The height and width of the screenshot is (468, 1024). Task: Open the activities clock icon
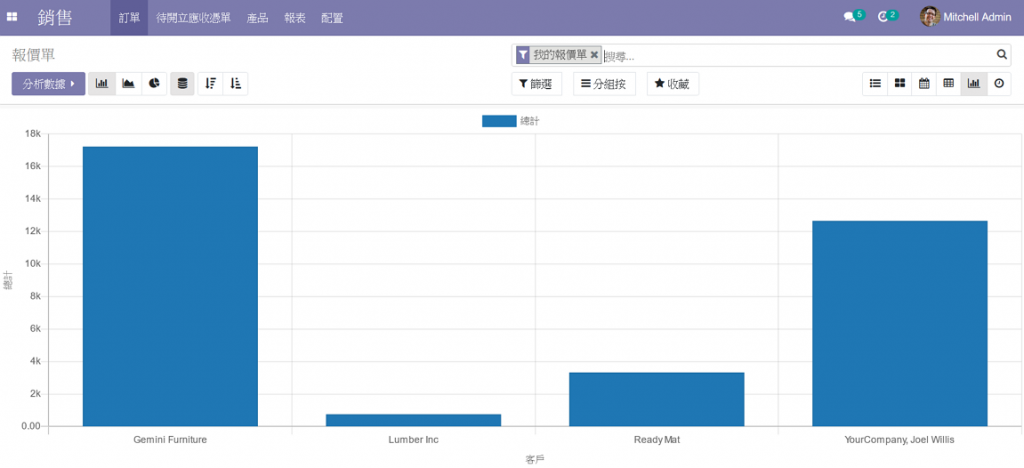click(883, 18)
